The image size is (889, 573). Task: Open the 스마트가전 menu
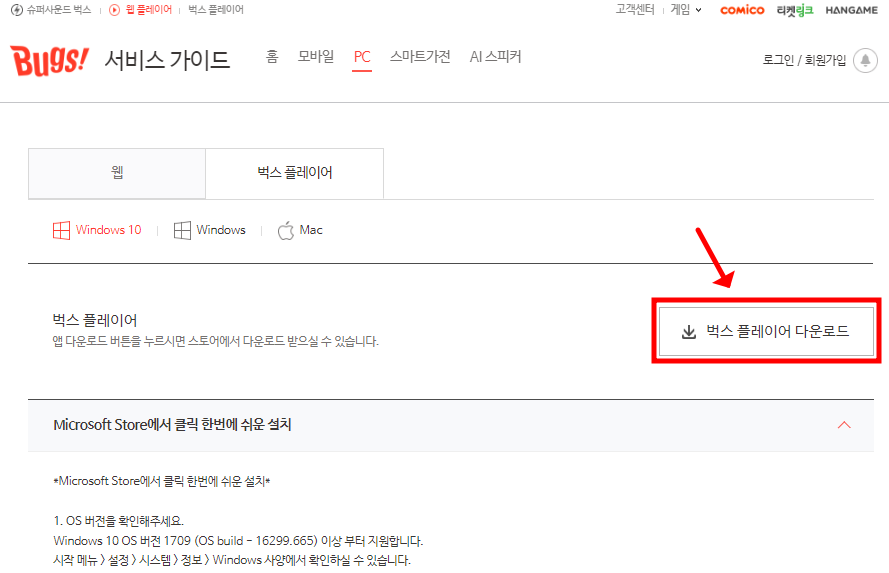[420, 57]
